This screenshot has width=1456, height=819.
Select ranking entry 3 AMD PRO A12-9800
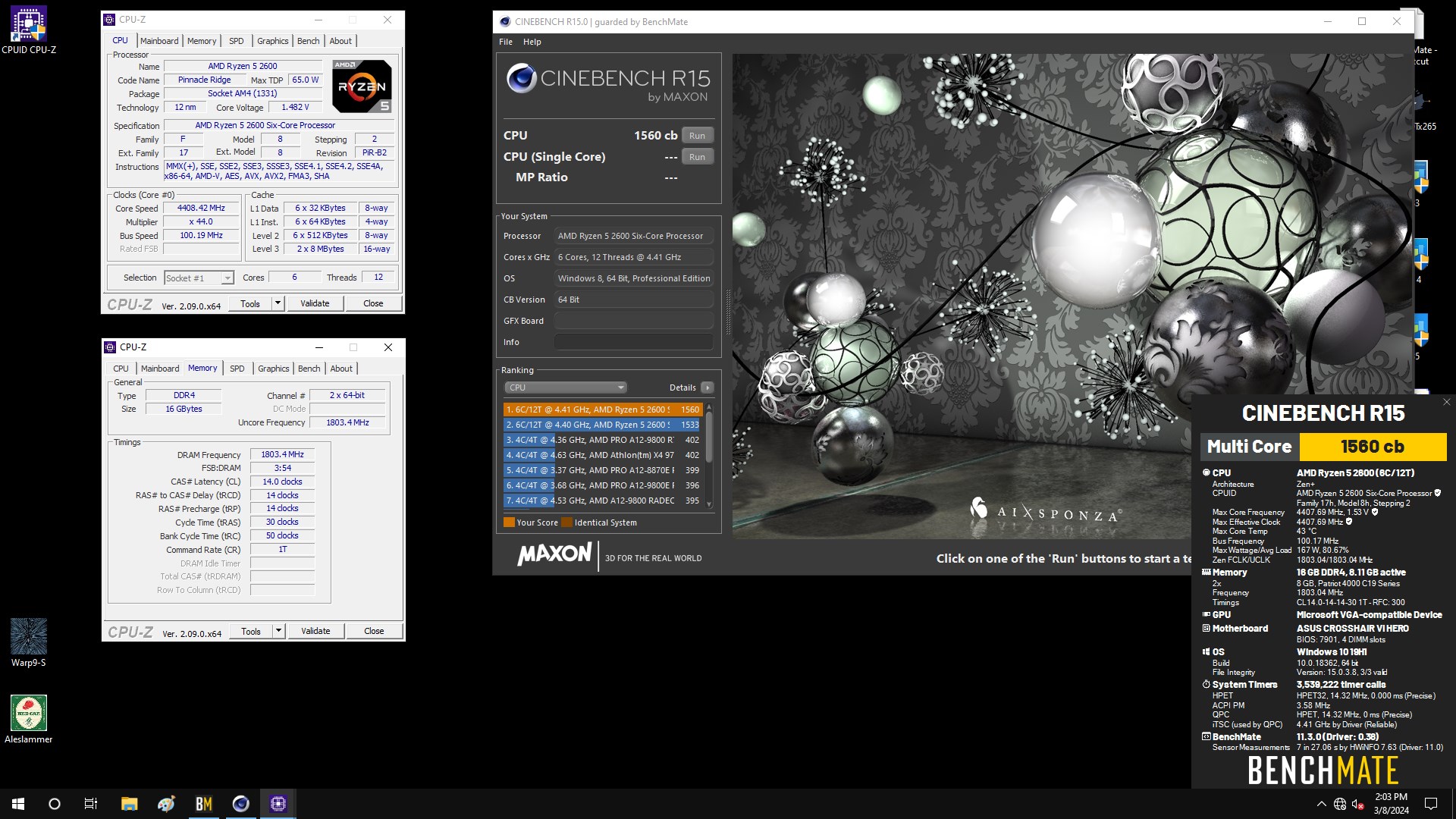pos(604,440)
